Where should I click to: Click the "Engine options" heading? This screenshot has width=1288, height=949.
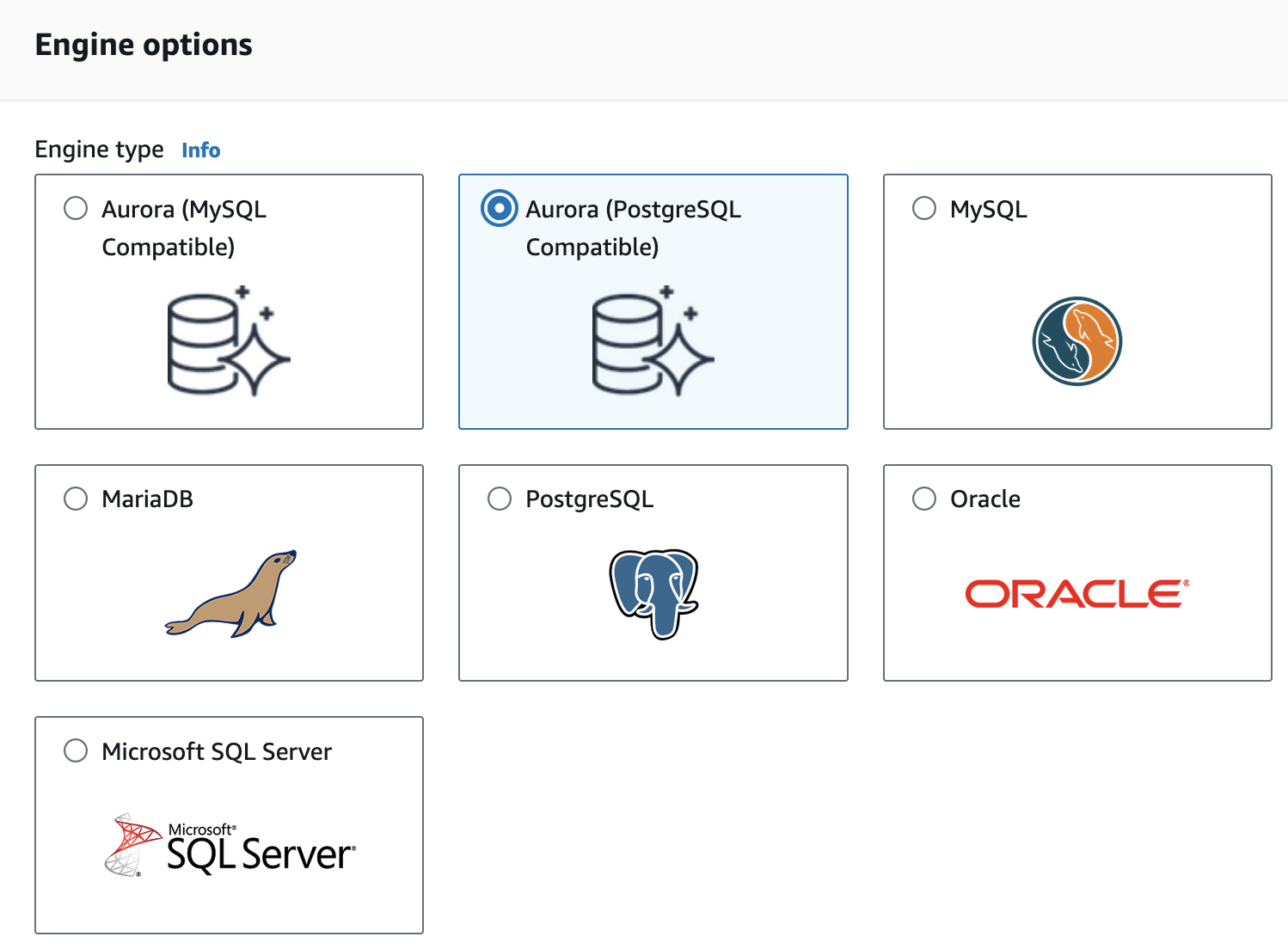(144, 45)
